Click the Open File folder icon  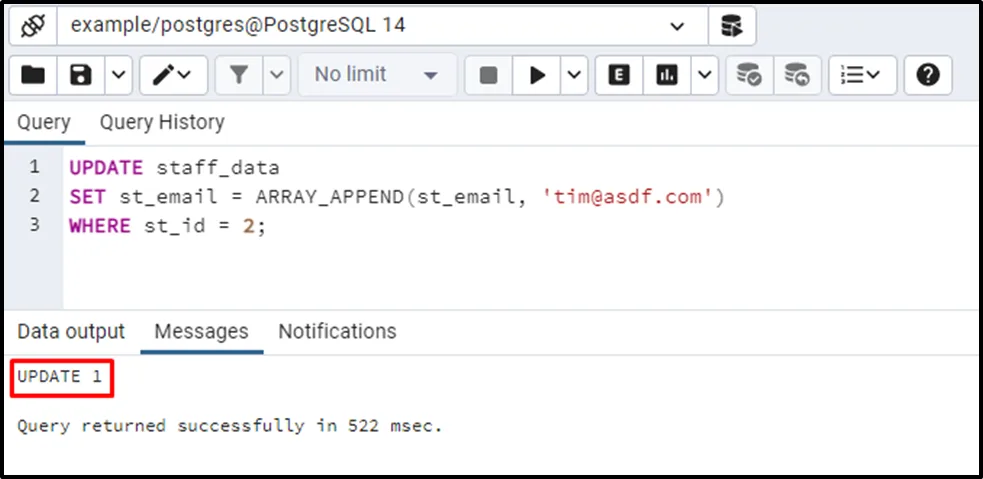[x=33, y=75]
